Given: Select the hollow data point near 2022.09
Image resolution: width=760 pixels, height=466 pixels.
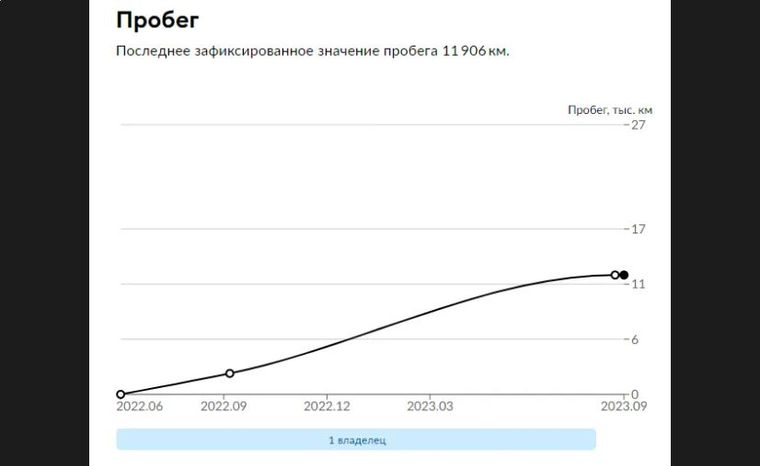Looking at the screenshot, I should 230,373.
